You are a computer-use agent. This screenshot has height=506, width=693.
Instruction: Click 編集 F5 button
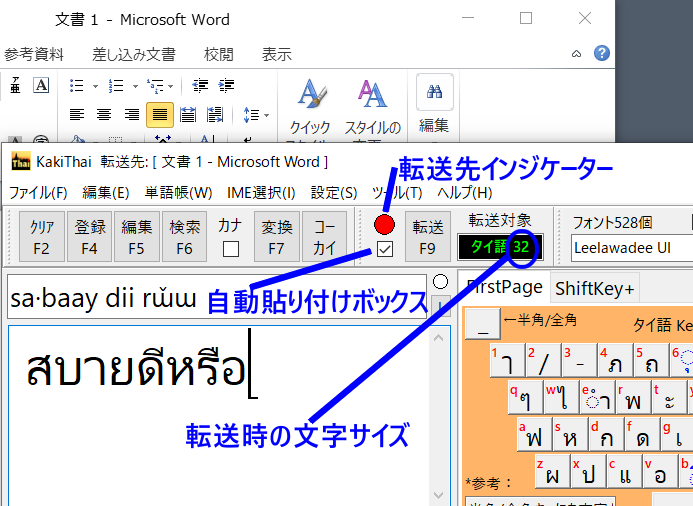[137, 236]
